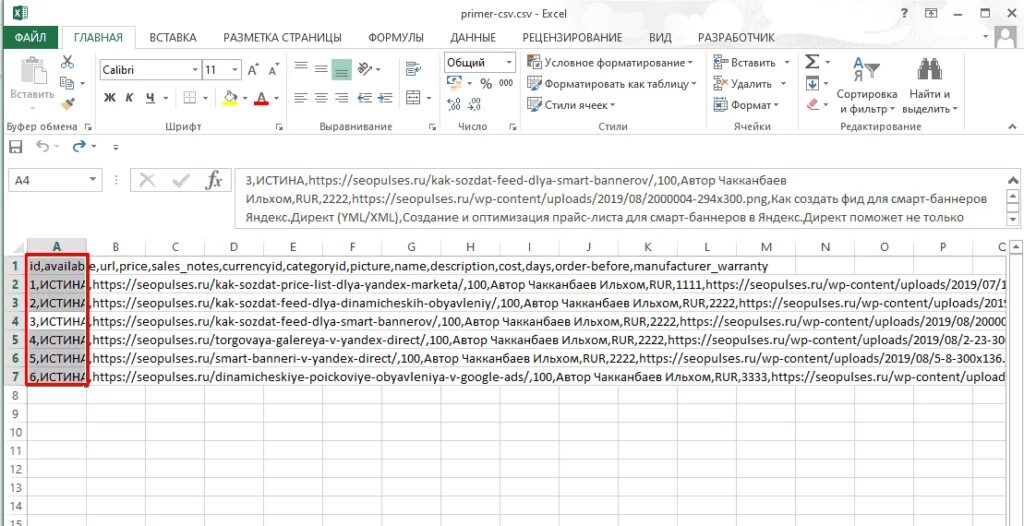Click the text Orientation icon

point(366,69)
